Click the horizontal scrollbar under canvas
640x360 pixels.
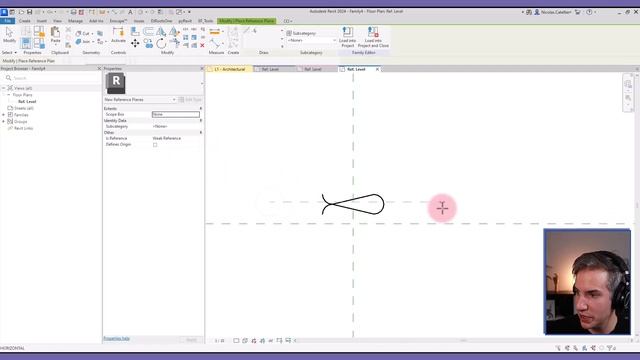463,340
